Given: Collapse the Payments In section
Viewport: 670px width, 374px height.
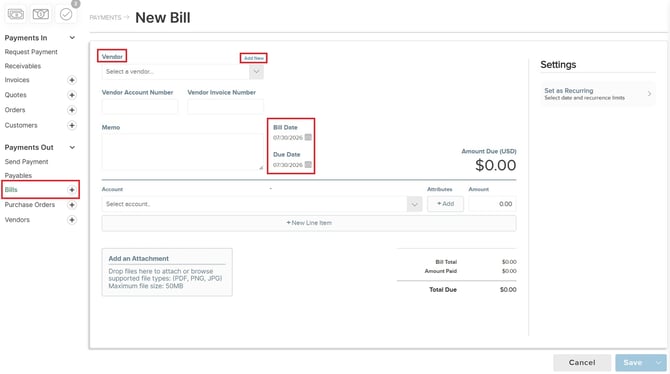Looking at the screenshot, I should coord(72,38).
